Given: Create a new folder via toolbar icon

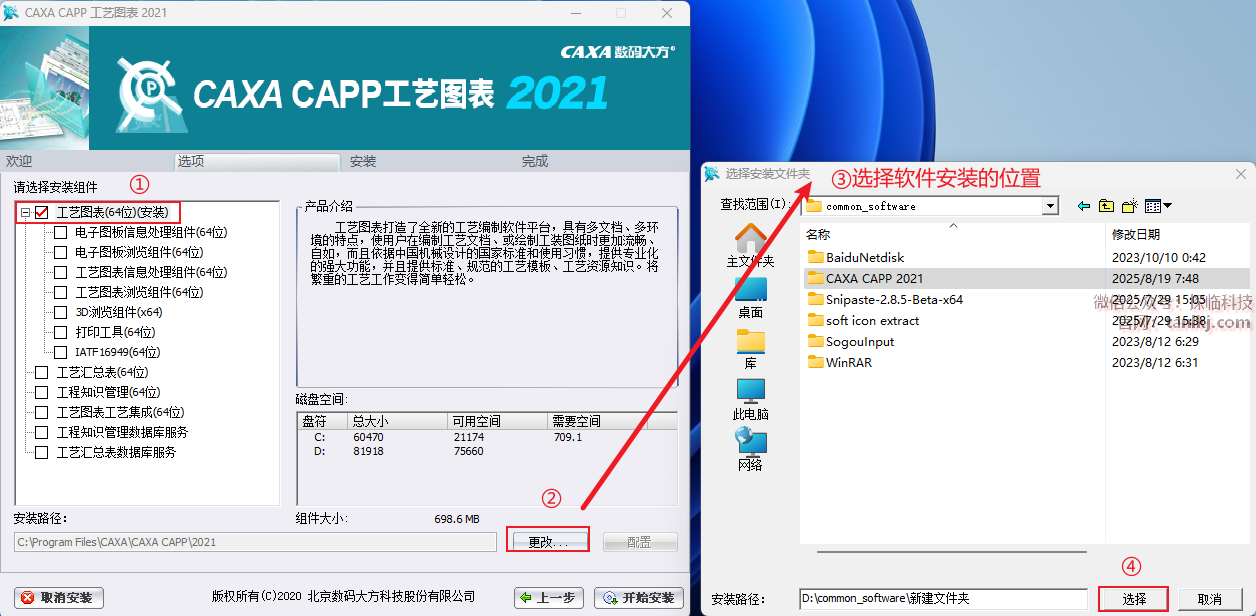Looking at the screenshot, I should tap(1130, 206).
